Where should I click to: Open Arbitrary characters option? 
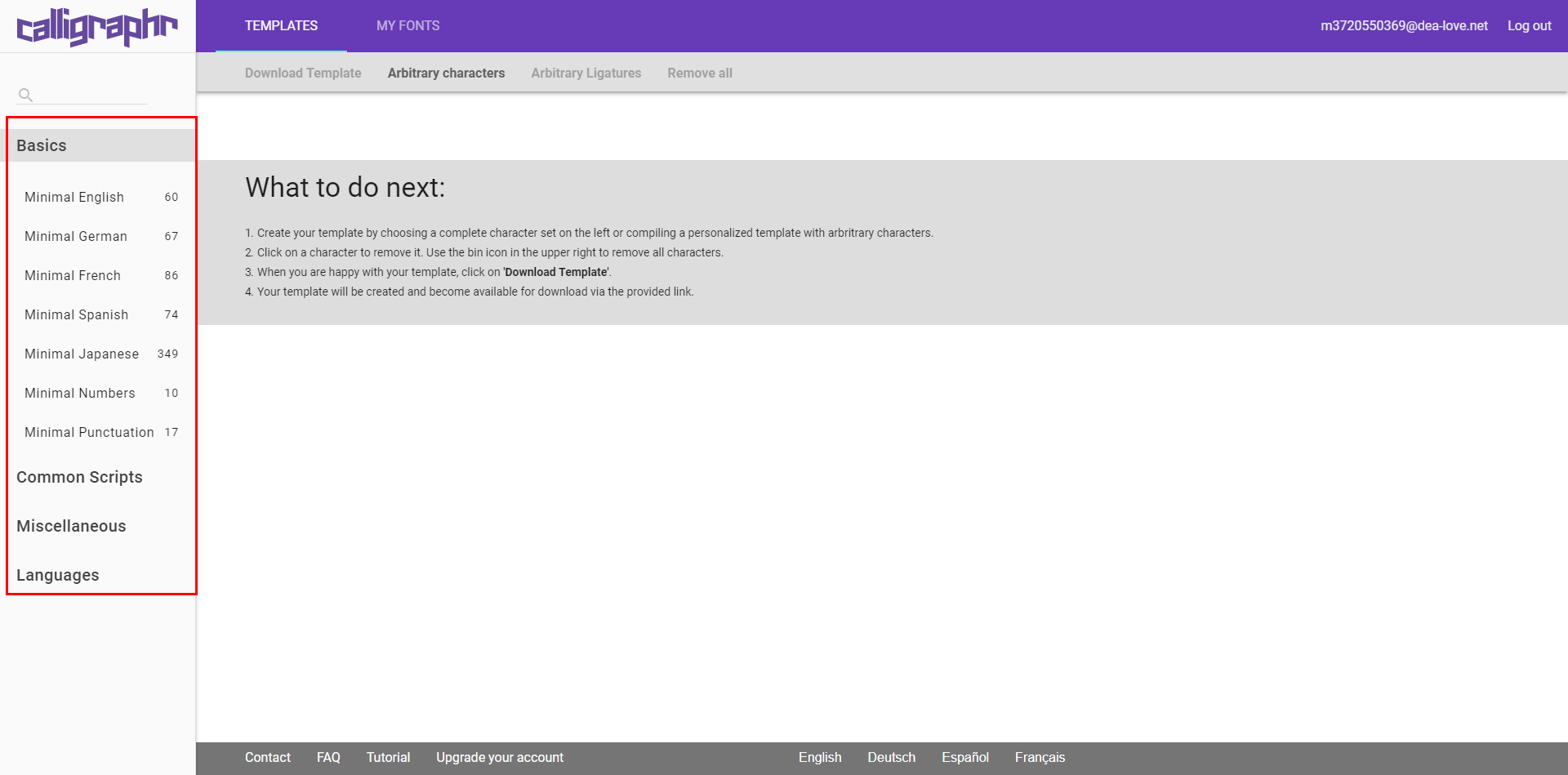coord(446,73)
